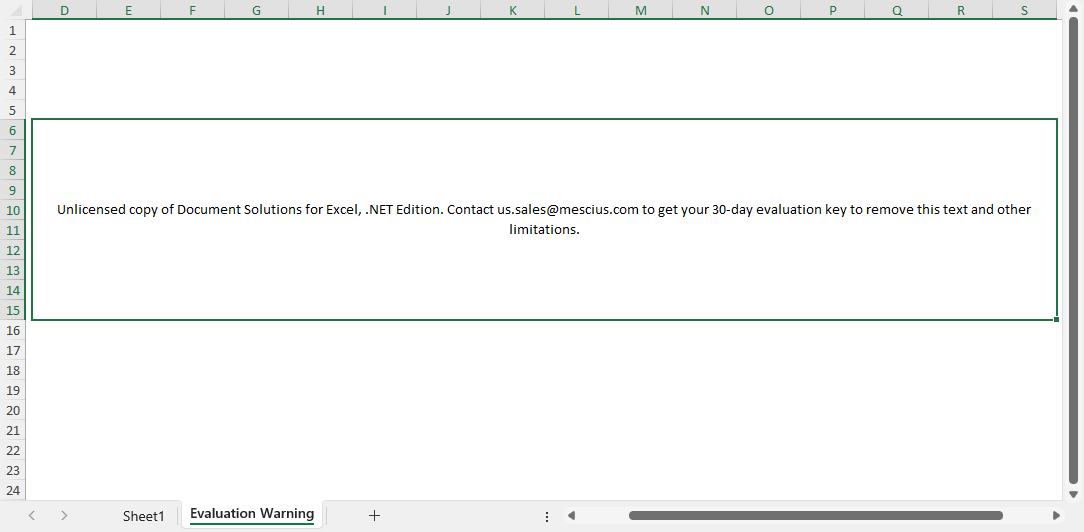Add a new sheet with plus icon
Viewport: 1084px width, 532px height.
pos(374,515)
